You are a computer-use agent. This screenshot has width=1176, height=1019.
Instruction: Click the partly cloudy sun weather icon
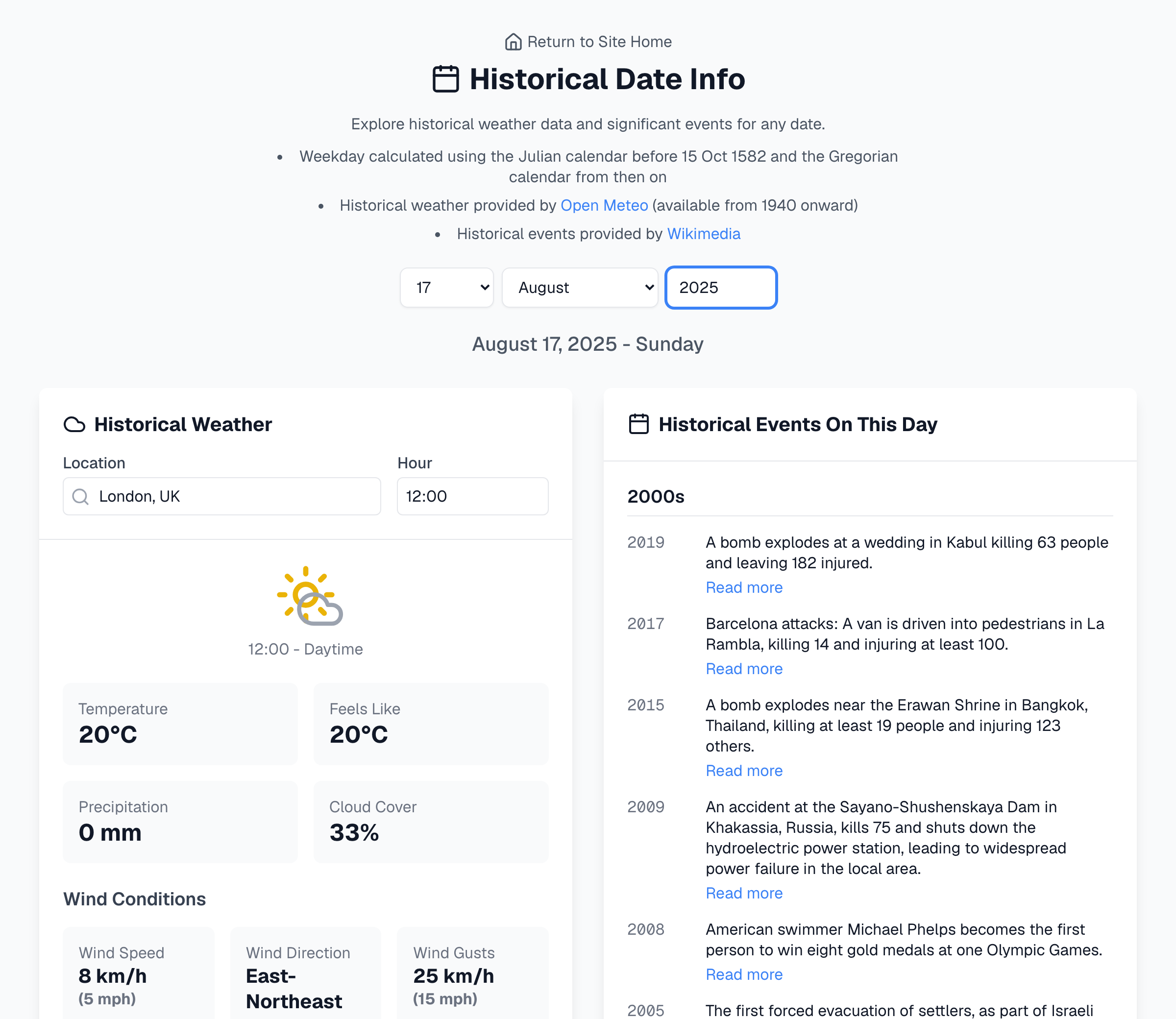[x=309, y=595]
